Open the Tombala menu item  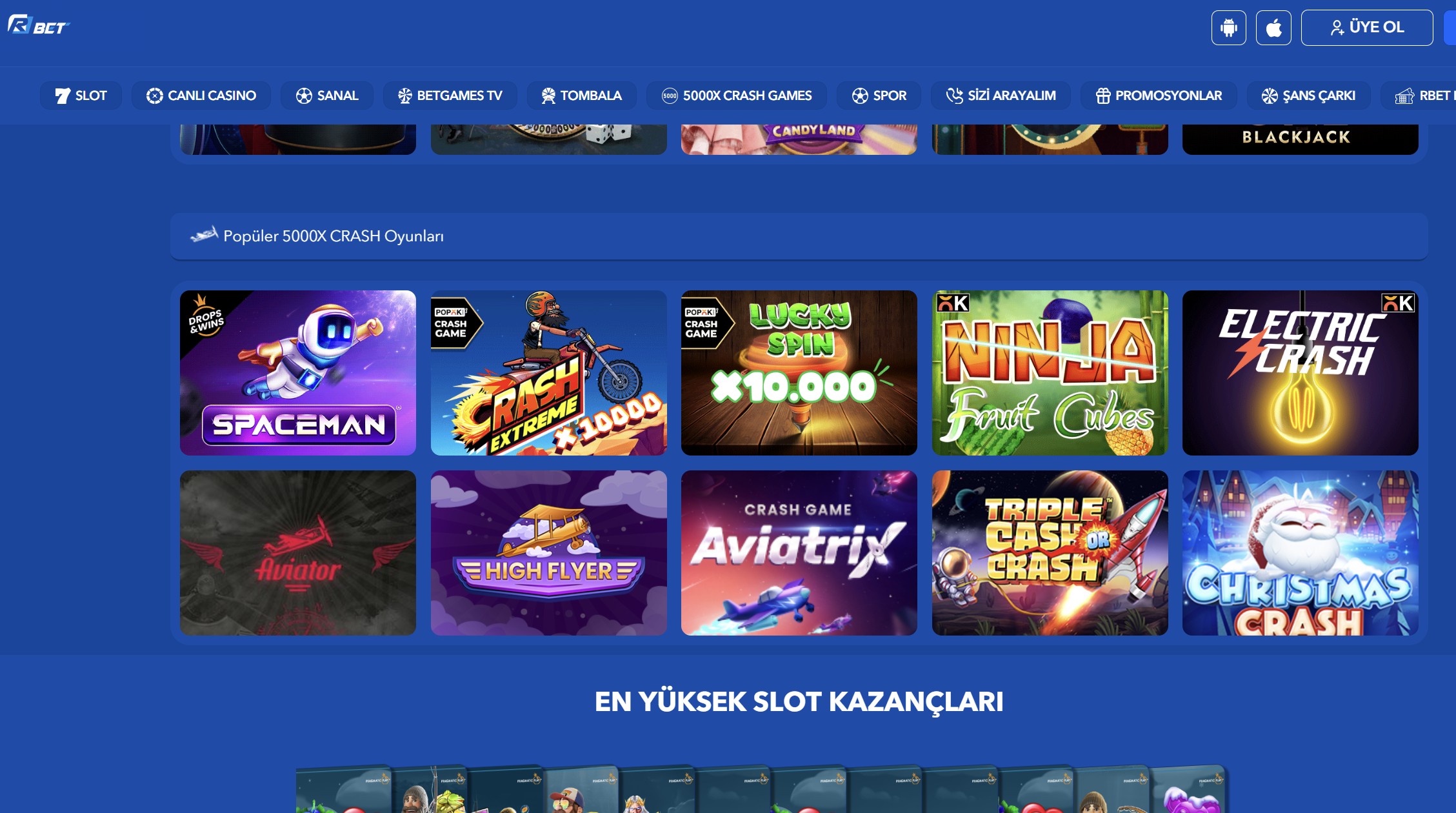[x=581, y=95]
